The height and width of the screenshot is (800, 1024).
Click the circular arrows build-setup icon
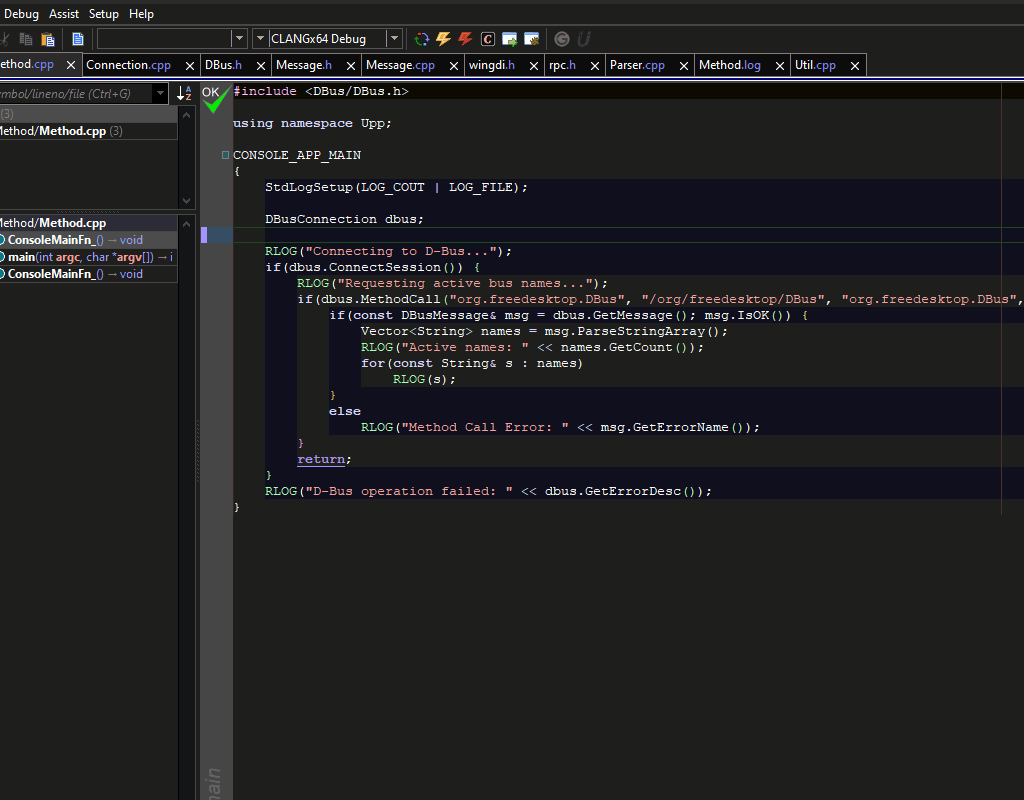[x=422, y=39]
